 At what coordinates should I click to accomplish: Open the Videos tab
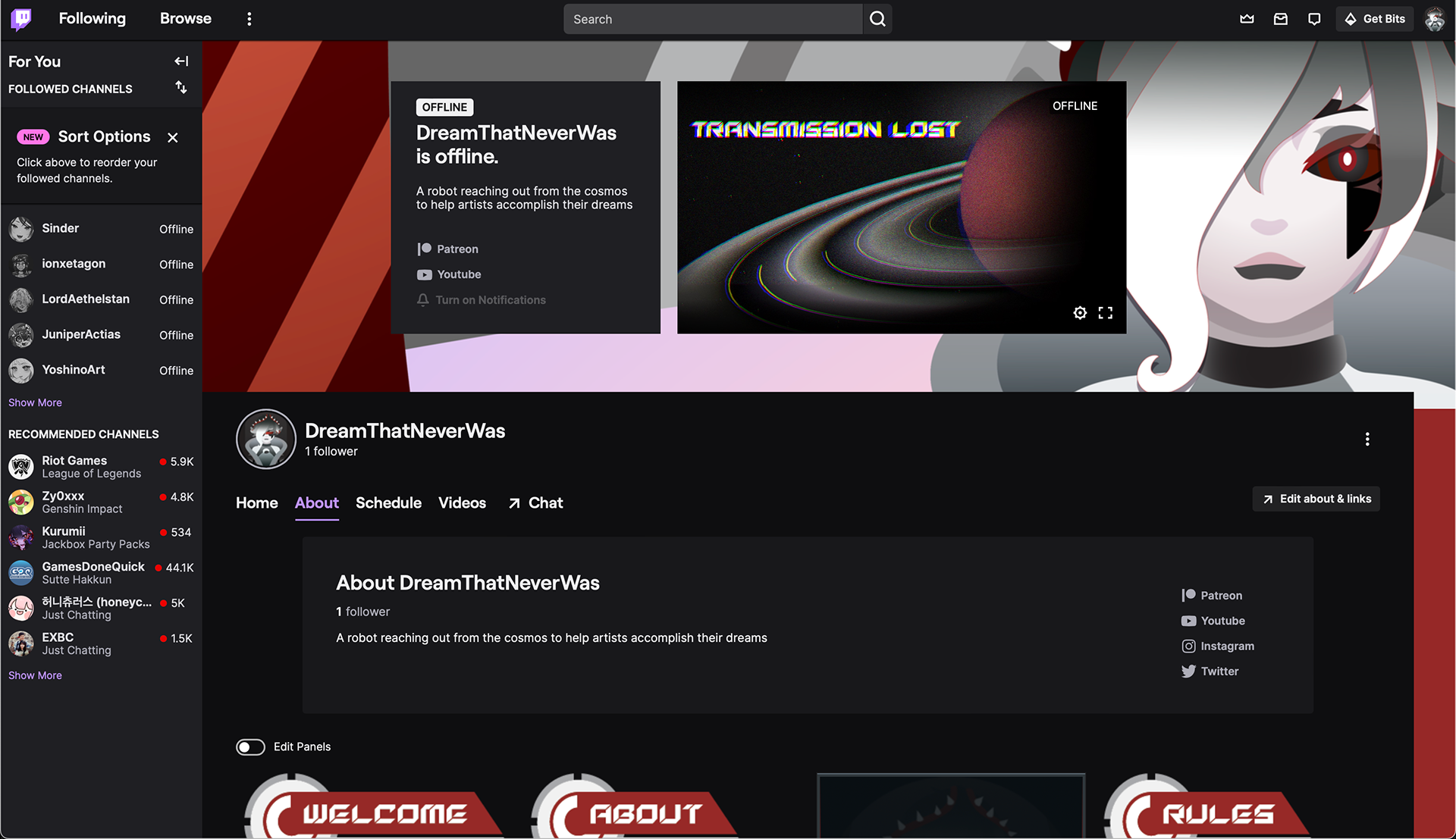pos(462,503)
